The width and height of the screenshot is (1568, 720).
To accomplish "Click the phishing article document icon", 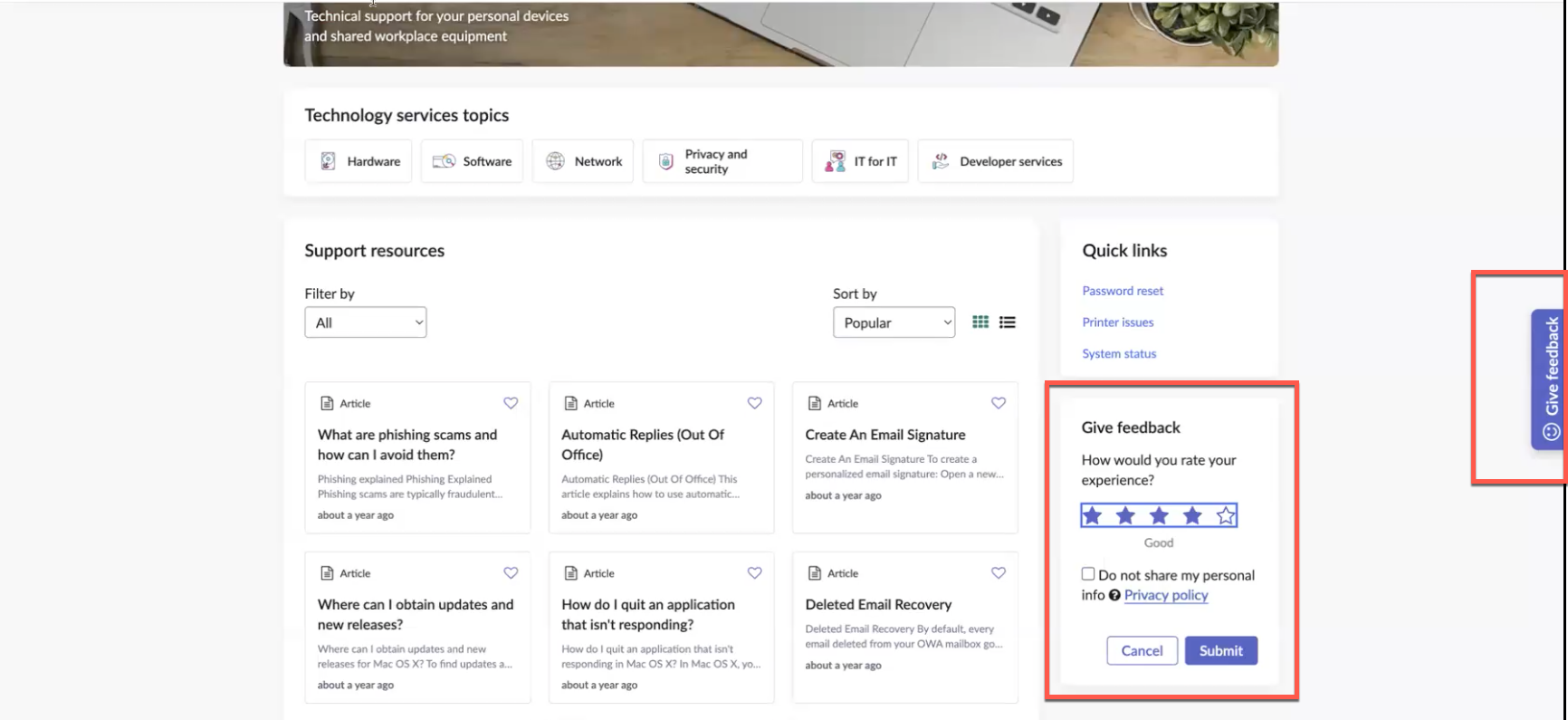I will pyautogui.click(x=327, y=403).
